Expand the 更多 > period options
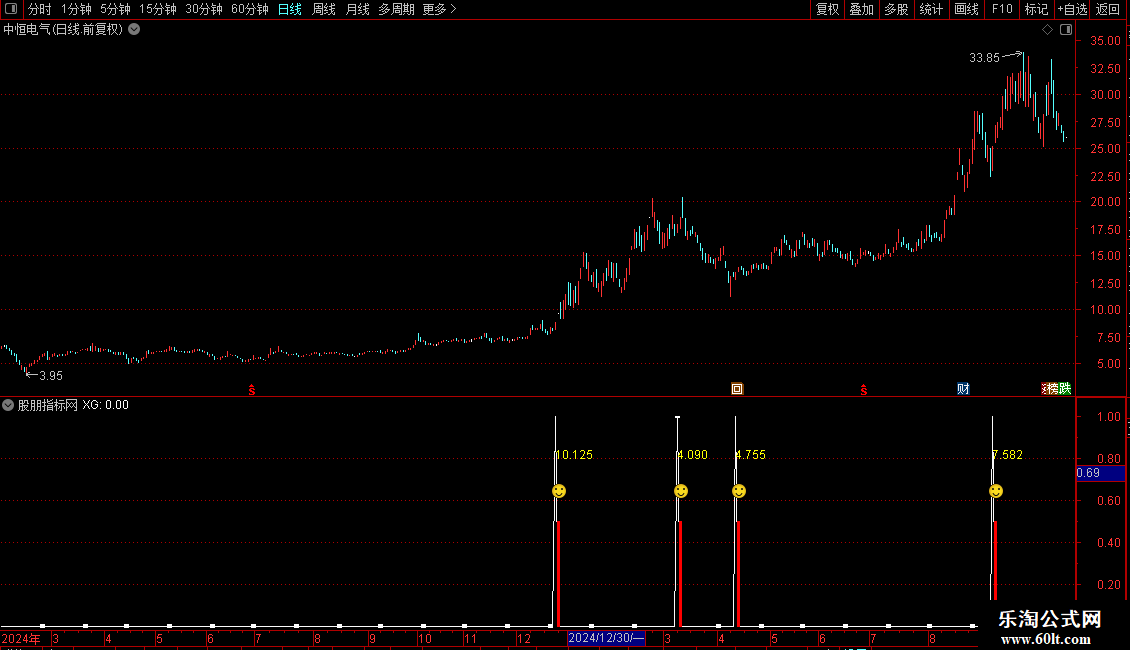This screenshot has width=1130, height=650. pos(440,9)
